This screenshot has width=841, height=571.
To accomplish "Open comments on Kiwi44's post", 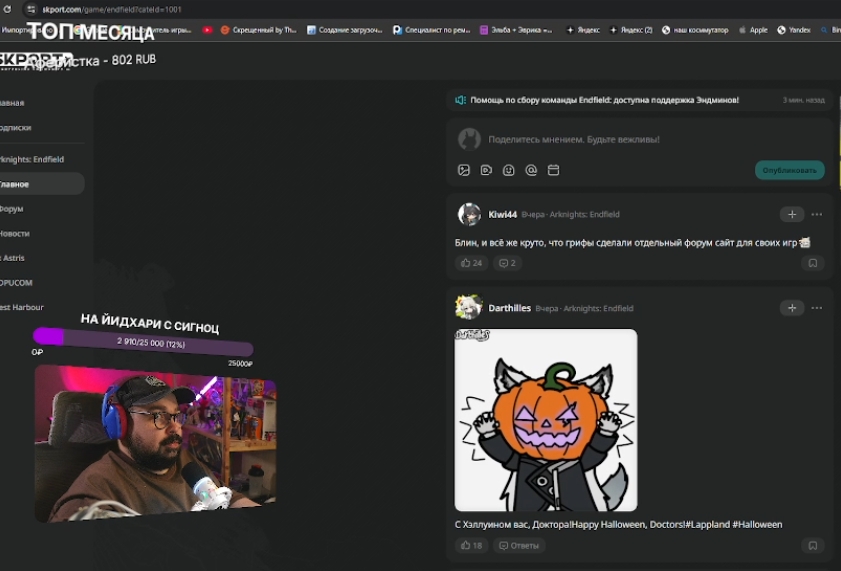I will click(507, 263).
